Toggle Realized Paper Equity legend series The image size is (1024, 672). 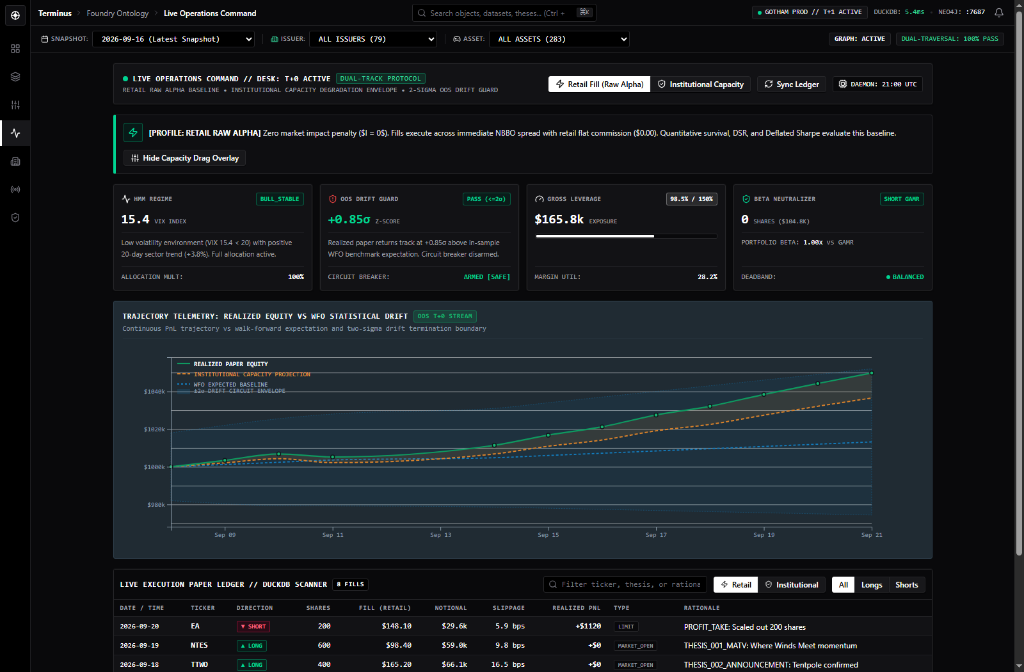click(x=223, y=364)
